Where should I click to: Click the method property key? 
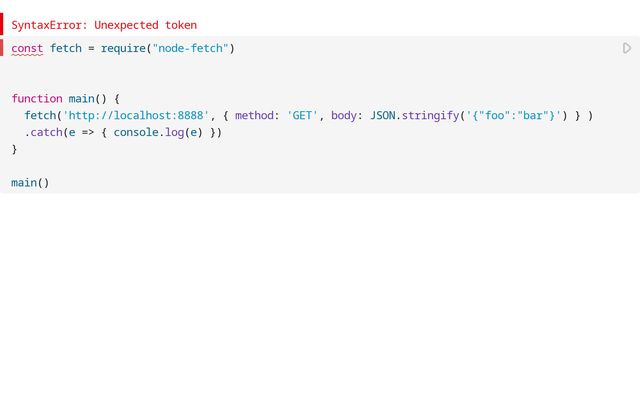coord(257,115)
